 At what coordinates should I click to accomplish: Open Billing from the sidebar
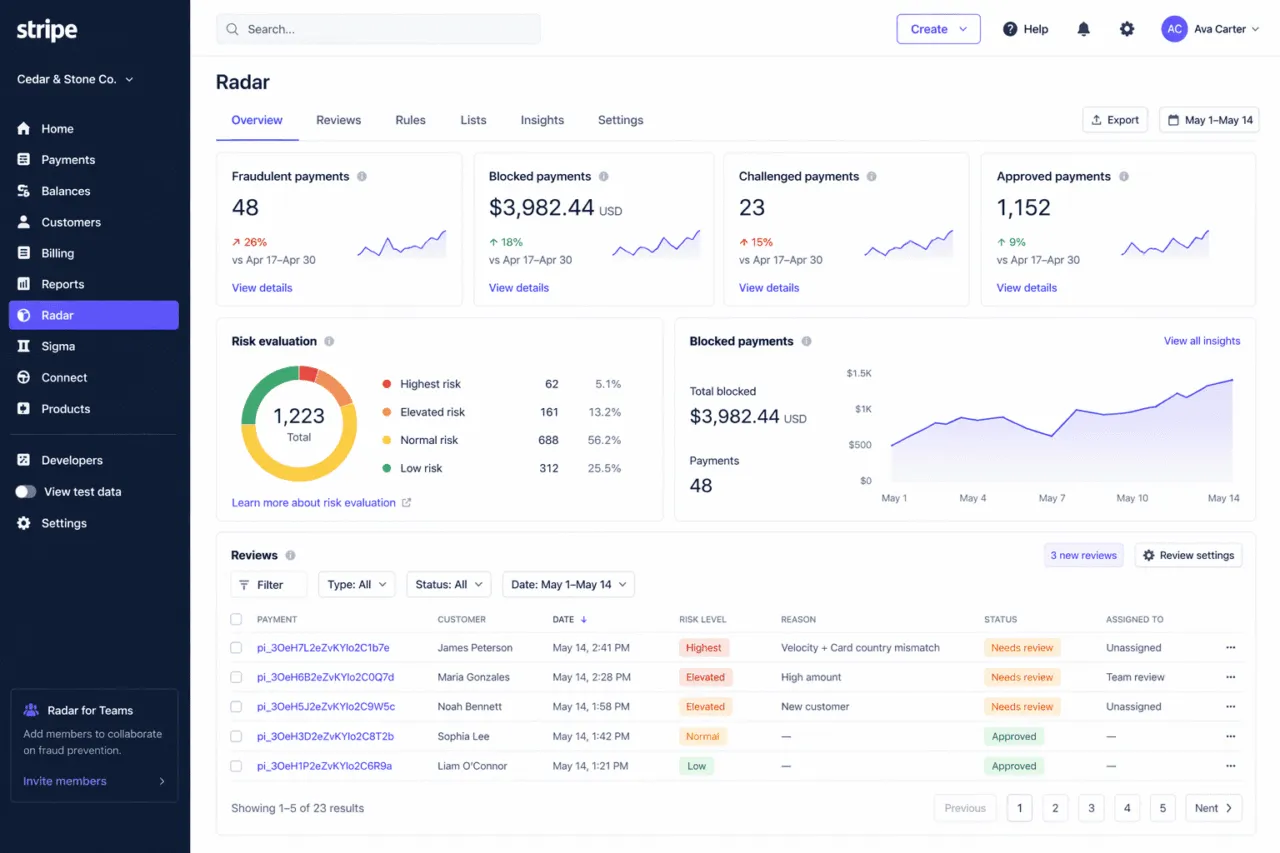coord(94,253)
